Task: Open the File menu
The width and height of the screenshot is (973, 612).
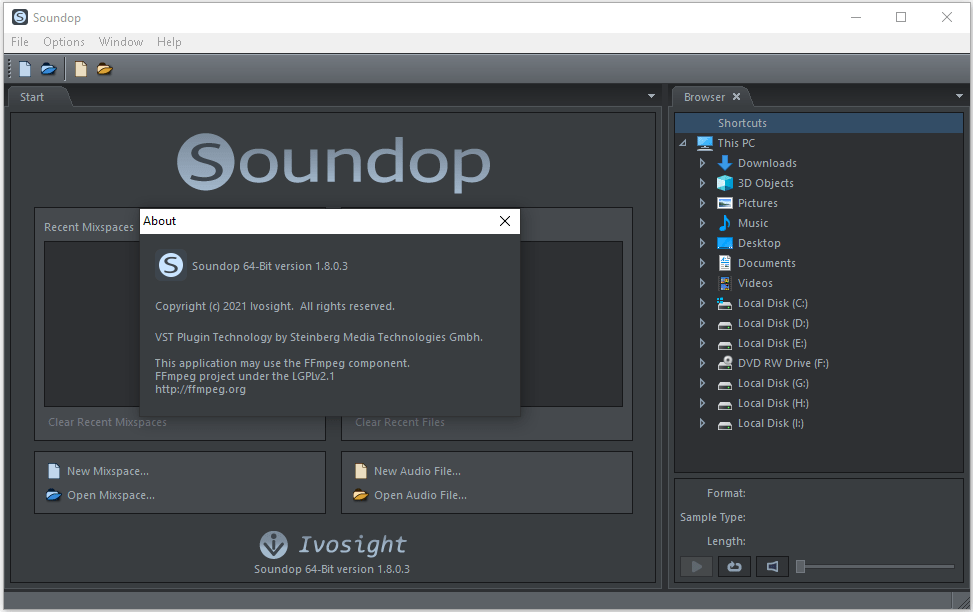Action: [x=20, y=42]
